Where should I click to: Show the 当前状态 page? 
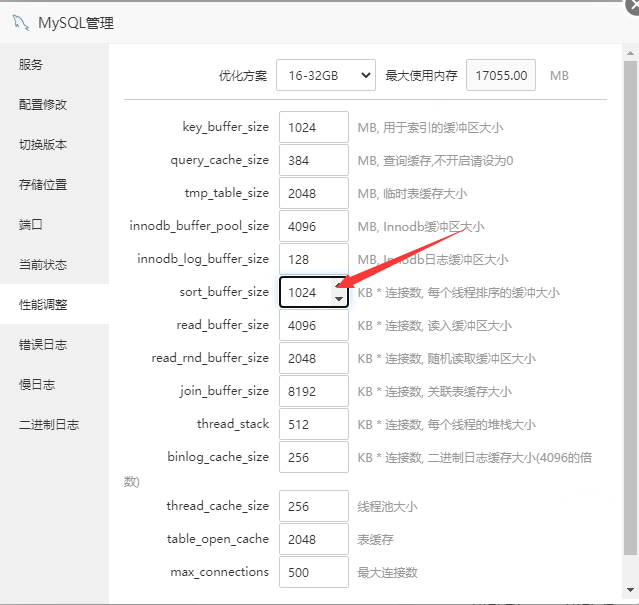(x=43, y=265)
